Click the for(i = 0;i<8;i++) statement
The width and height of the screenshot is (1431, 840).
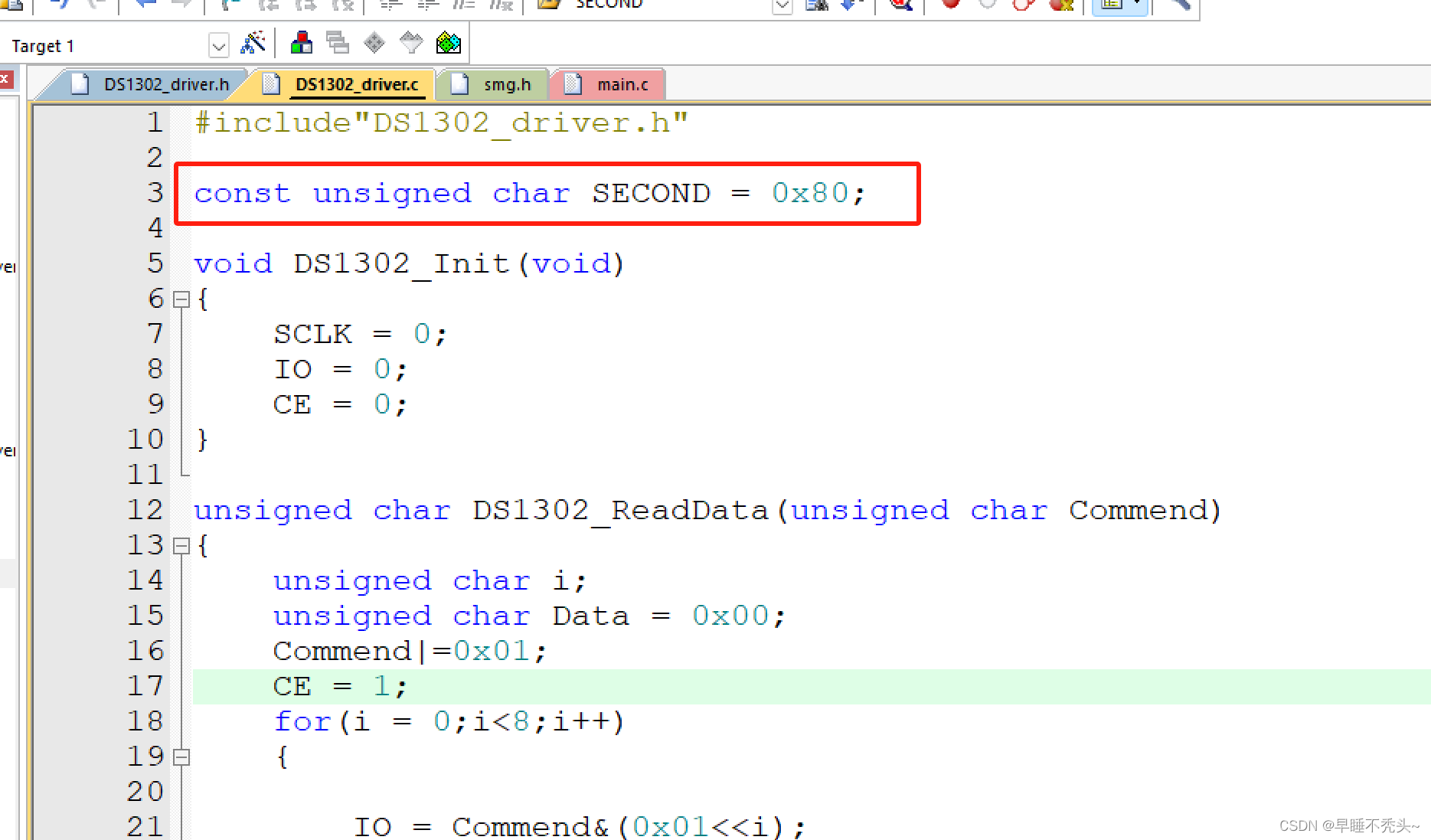tap(449, 721)
